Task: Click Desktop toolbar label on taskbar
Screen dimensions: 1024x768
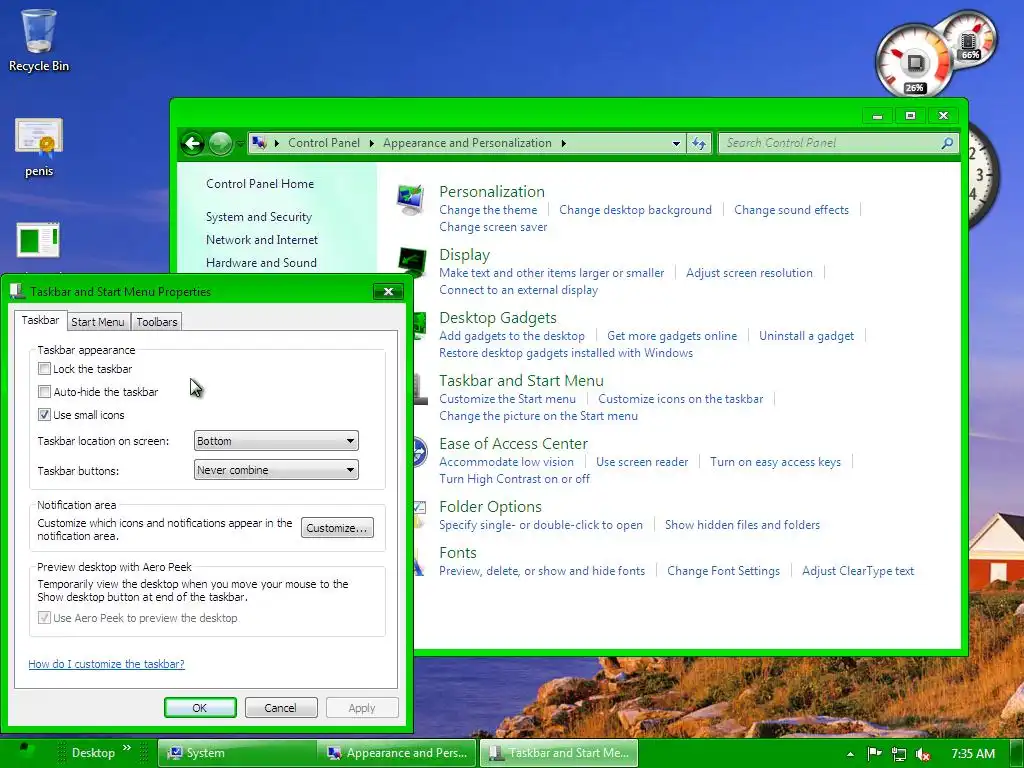Action: coord(93,753)
